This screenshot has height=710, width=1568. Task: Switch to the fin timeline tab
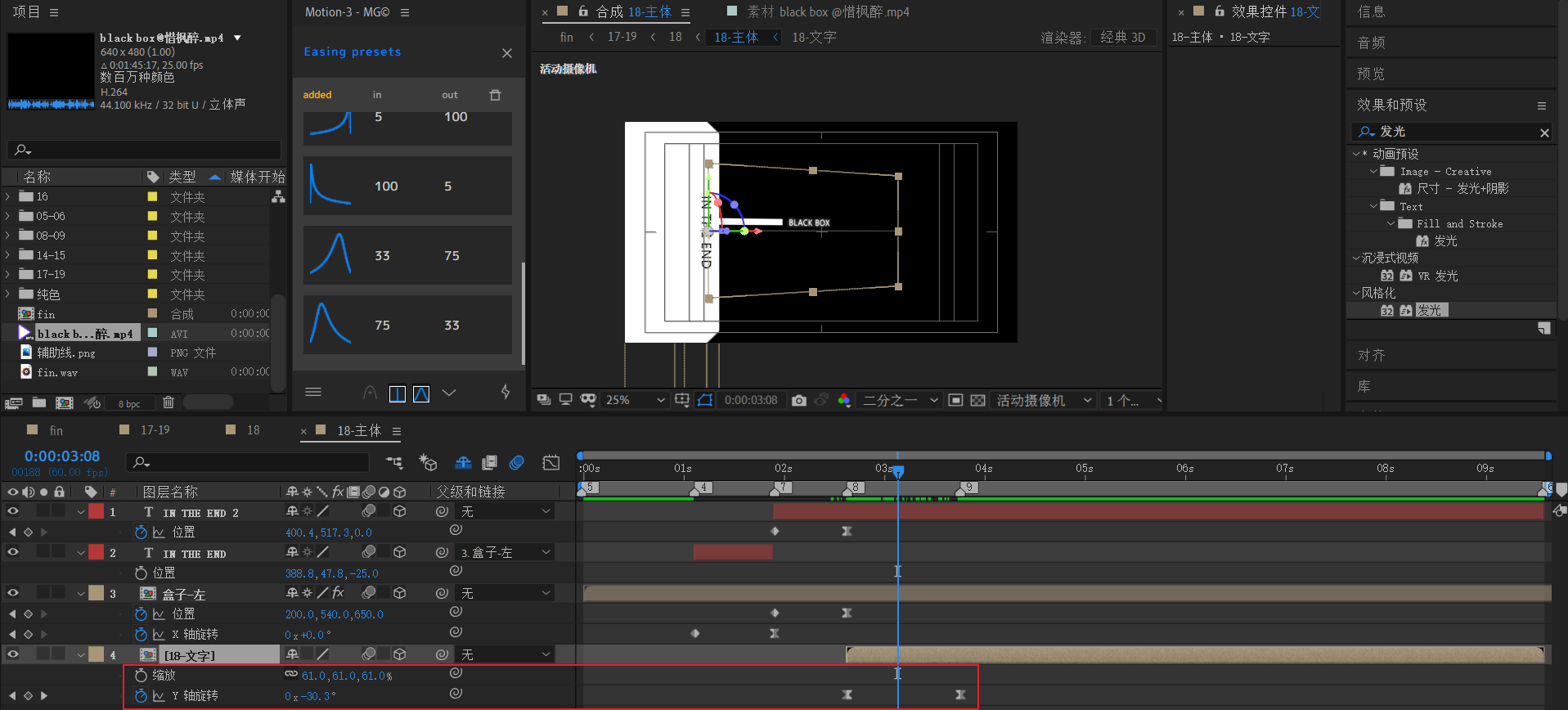pyautogui.click(x=56, y=430)
